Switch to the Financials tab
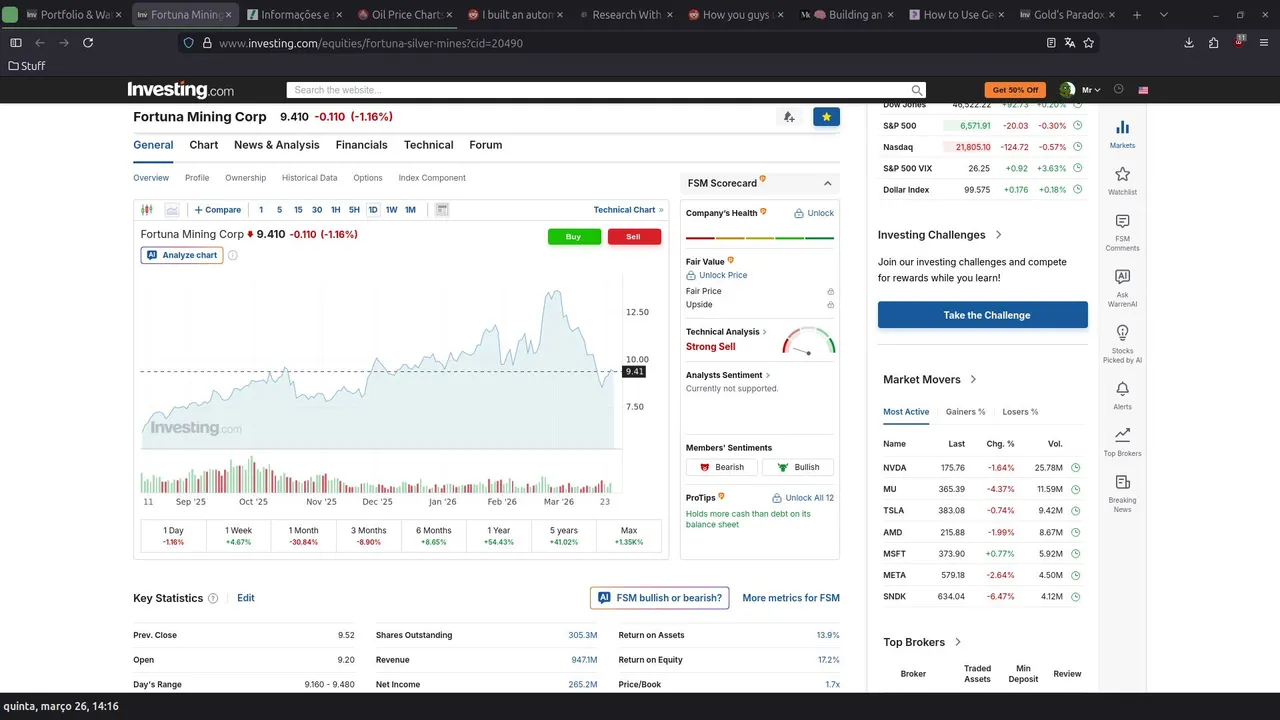The width and height of the screenshot is (1280, 720). click(362, 145)
